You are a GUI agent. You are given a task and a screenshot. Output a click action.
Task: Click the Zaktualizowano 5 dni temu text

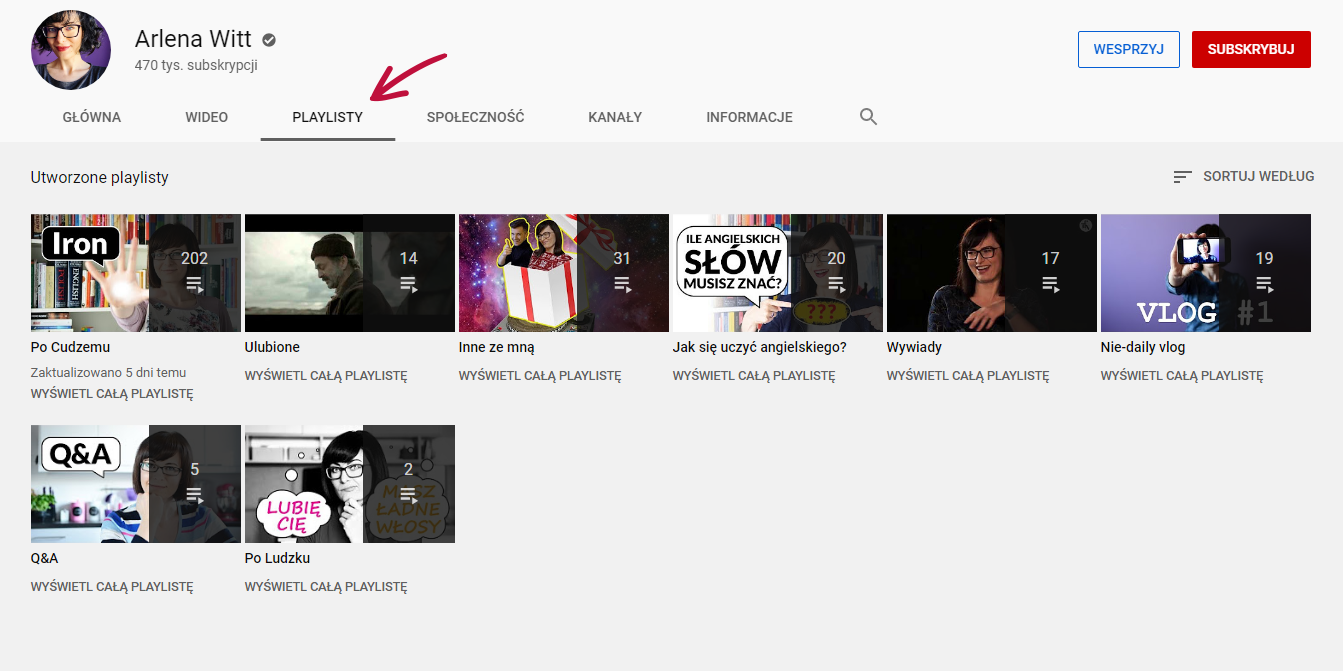click(109, 372)
